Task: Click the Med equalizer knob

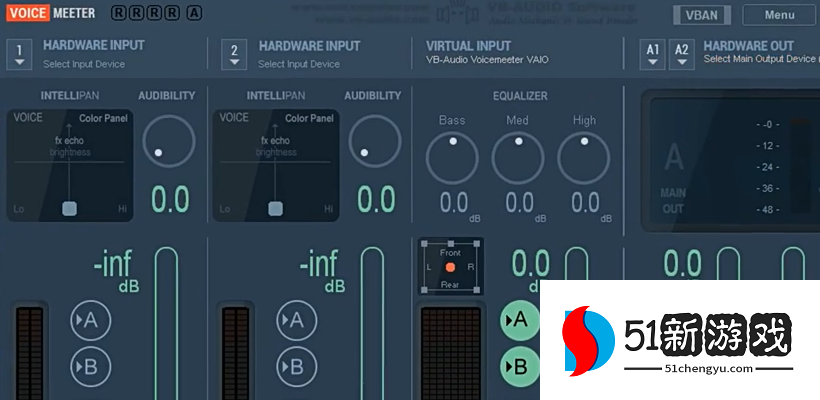Action: [518, 157]
